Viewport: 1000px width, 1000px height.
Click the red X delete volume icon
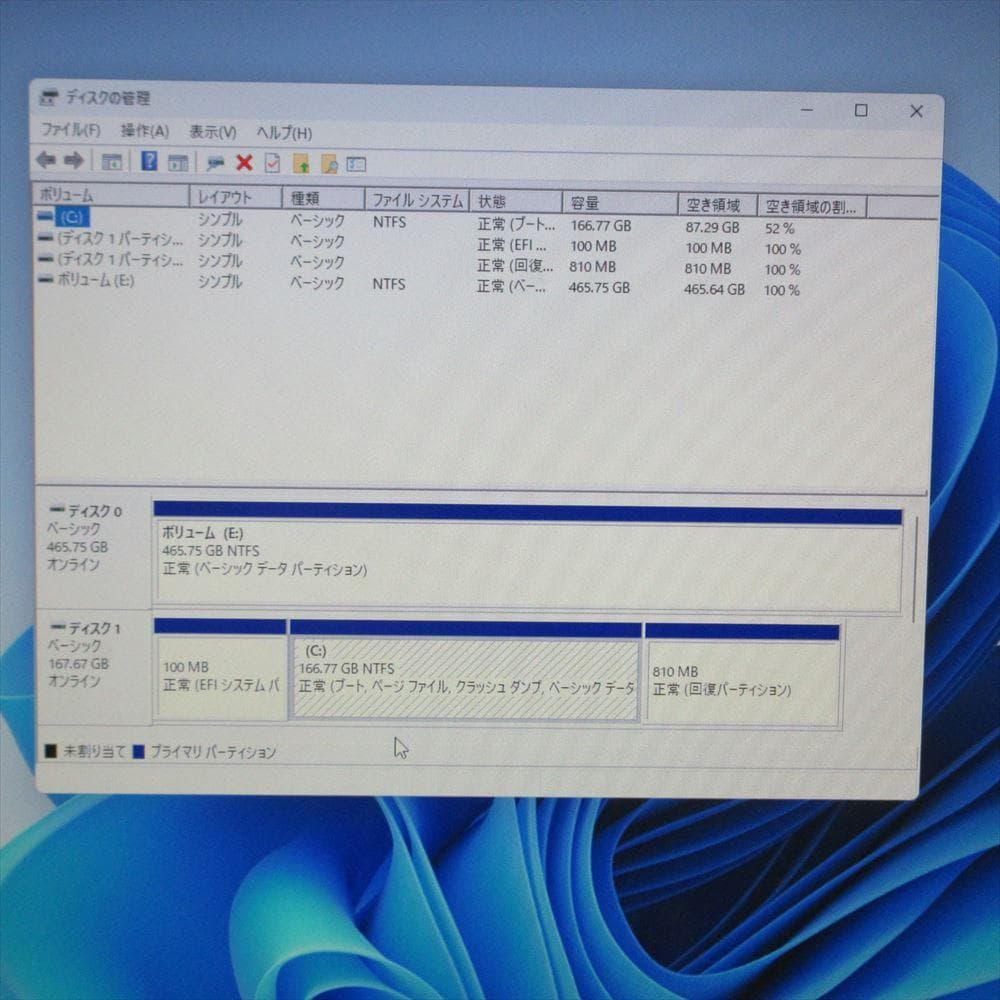(x=243, y=161)
